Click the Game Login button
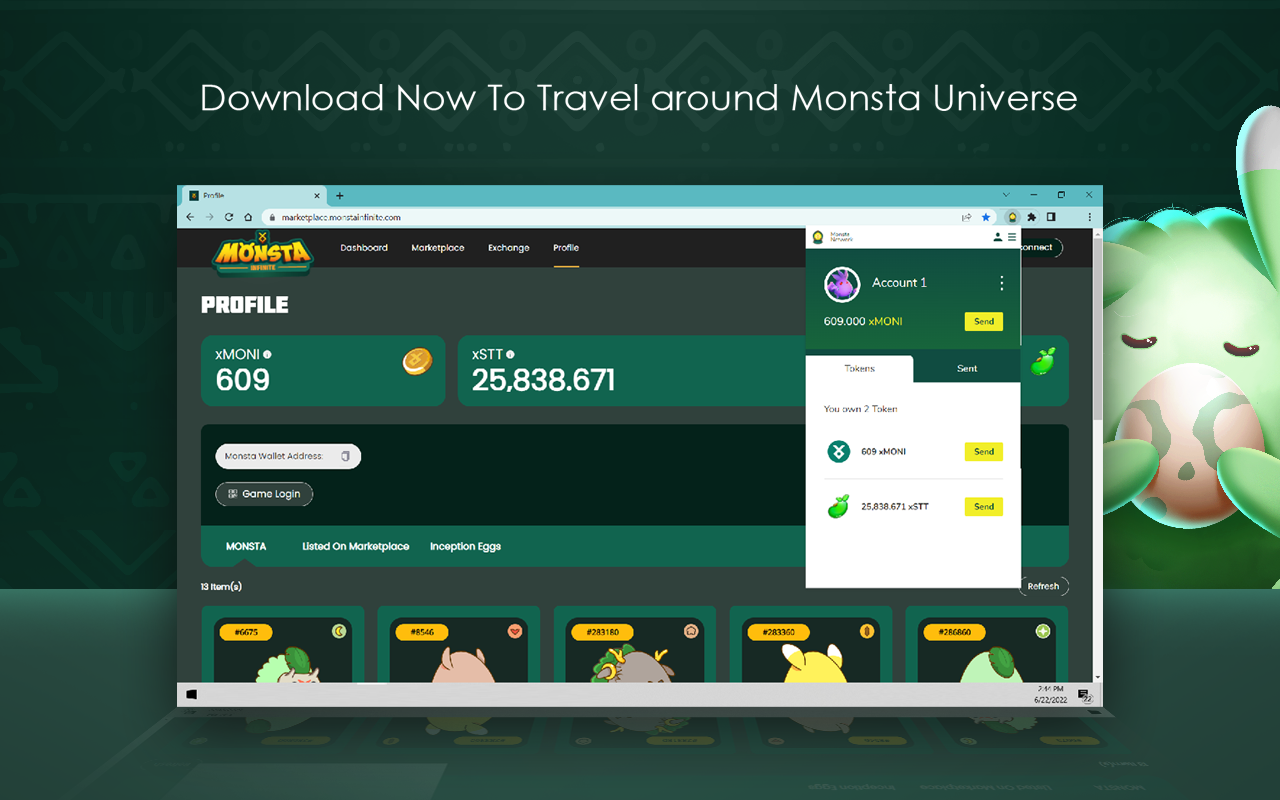 pos(264,494)
